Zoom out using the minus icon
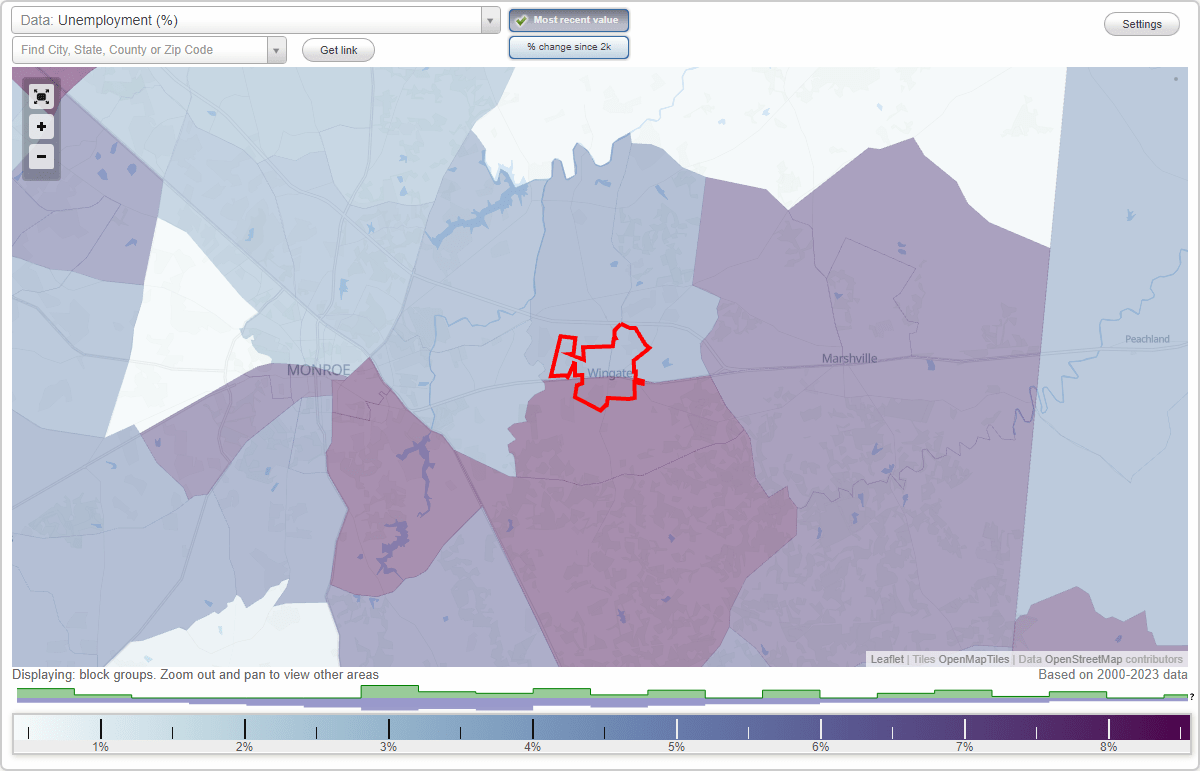This screenshot has width=1200, height=771. click(x=41, y=157)
